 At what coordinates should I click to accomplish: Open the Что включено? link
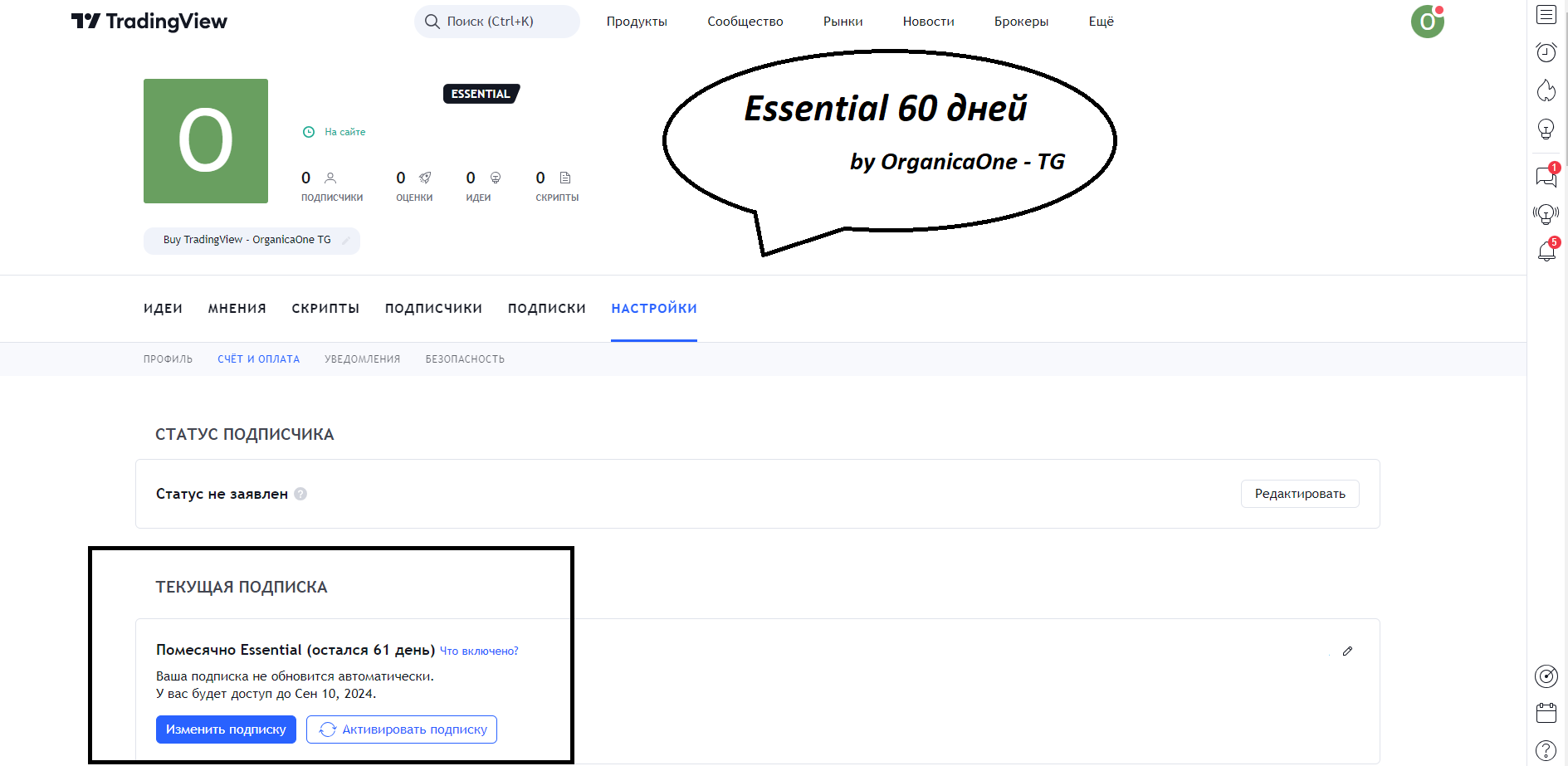tap(479, 651)
